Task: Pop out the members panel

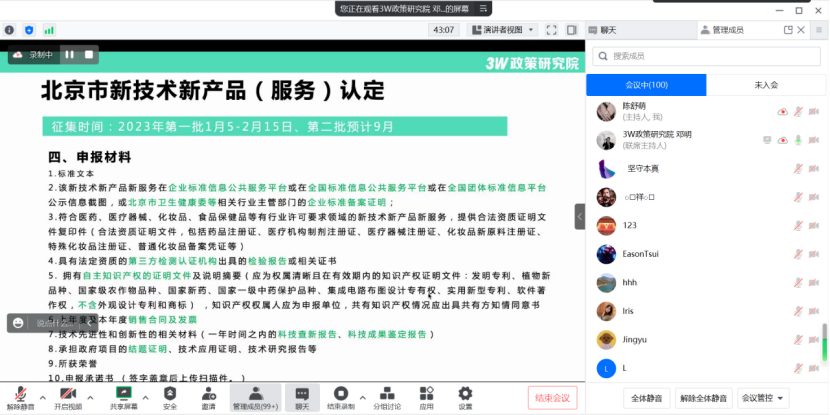Action: click(788, 30)
